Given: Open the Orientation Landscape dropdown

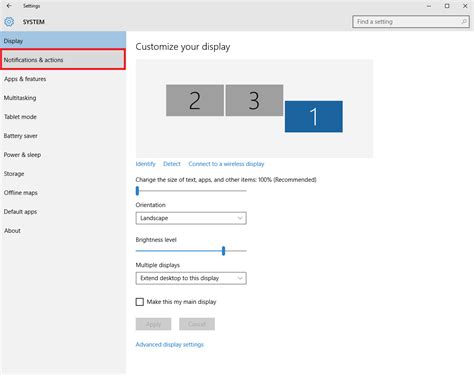Looking at the screenshot, I should pyautogui.click(x=191, y=218).
